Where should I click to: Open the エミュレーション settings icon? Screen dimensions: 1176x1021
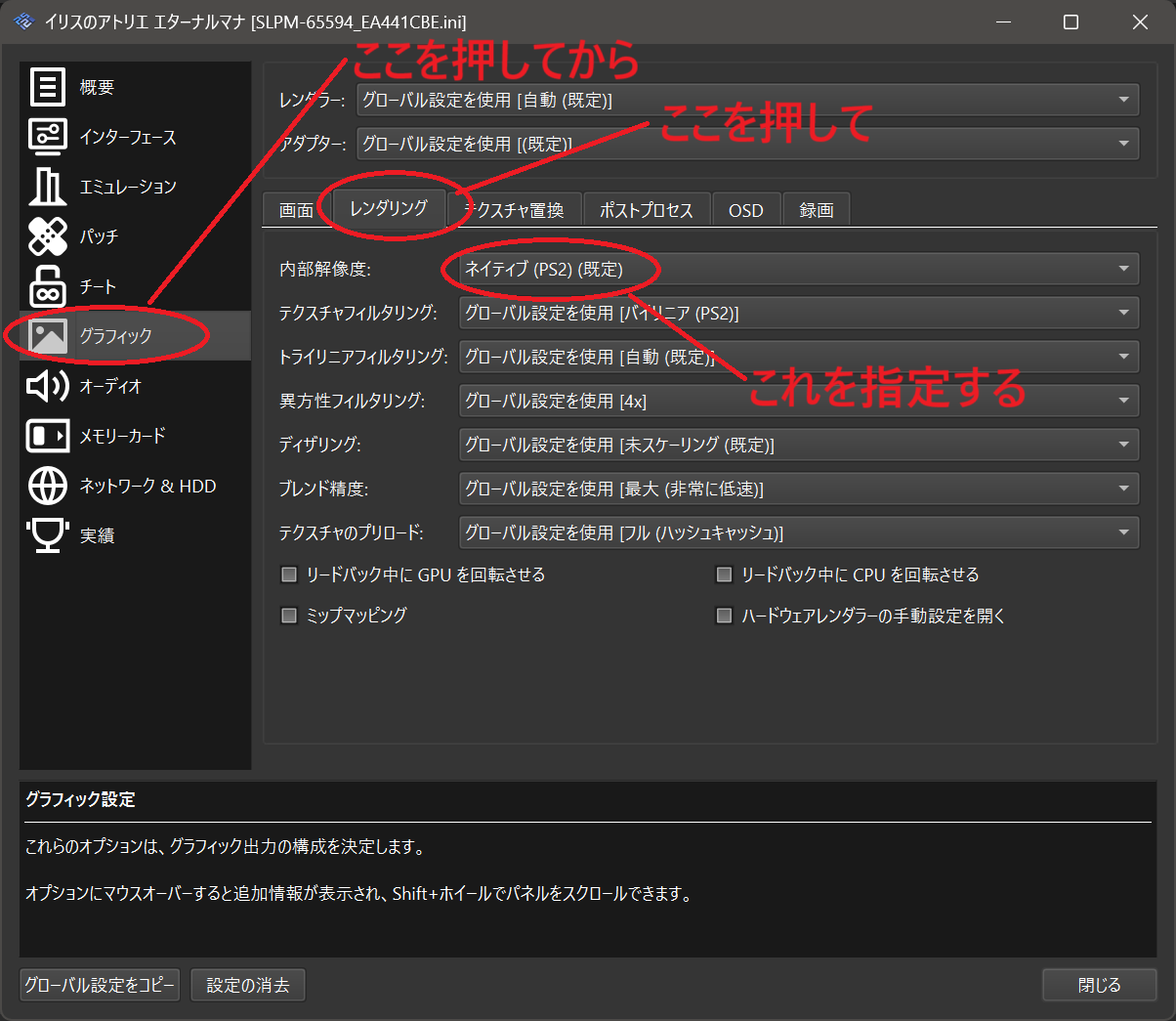(47, 187)
